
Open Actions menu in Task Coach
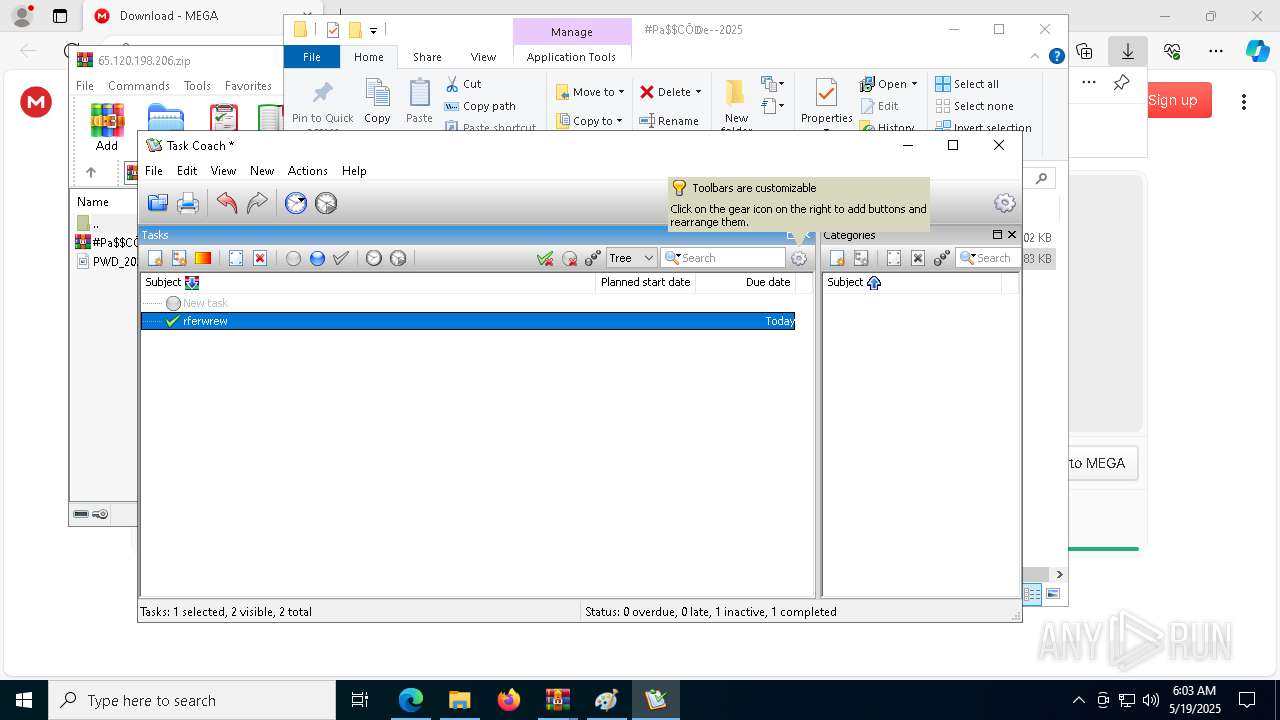[x=308, y=171]
